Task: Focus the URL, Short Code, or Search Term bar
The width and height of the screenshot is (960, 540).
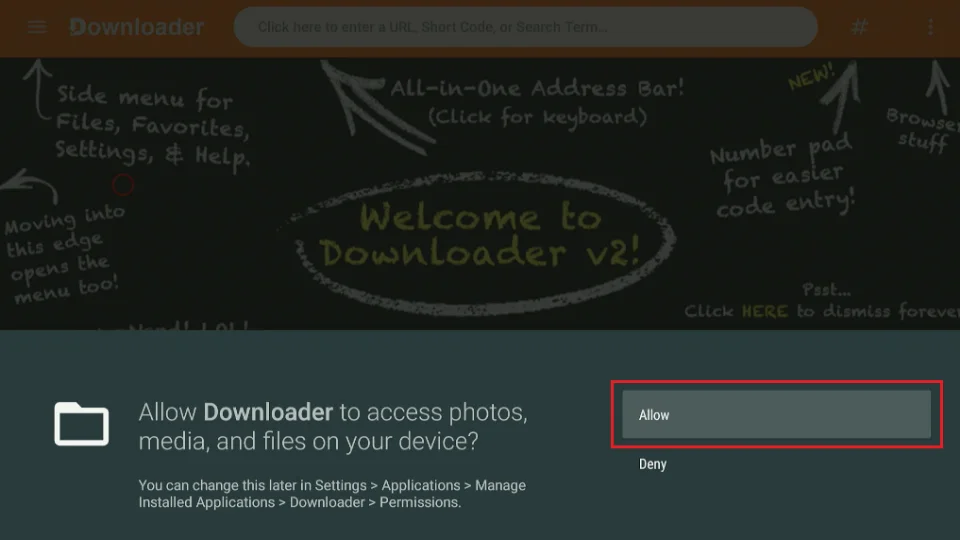Action: tap(525, 27)
